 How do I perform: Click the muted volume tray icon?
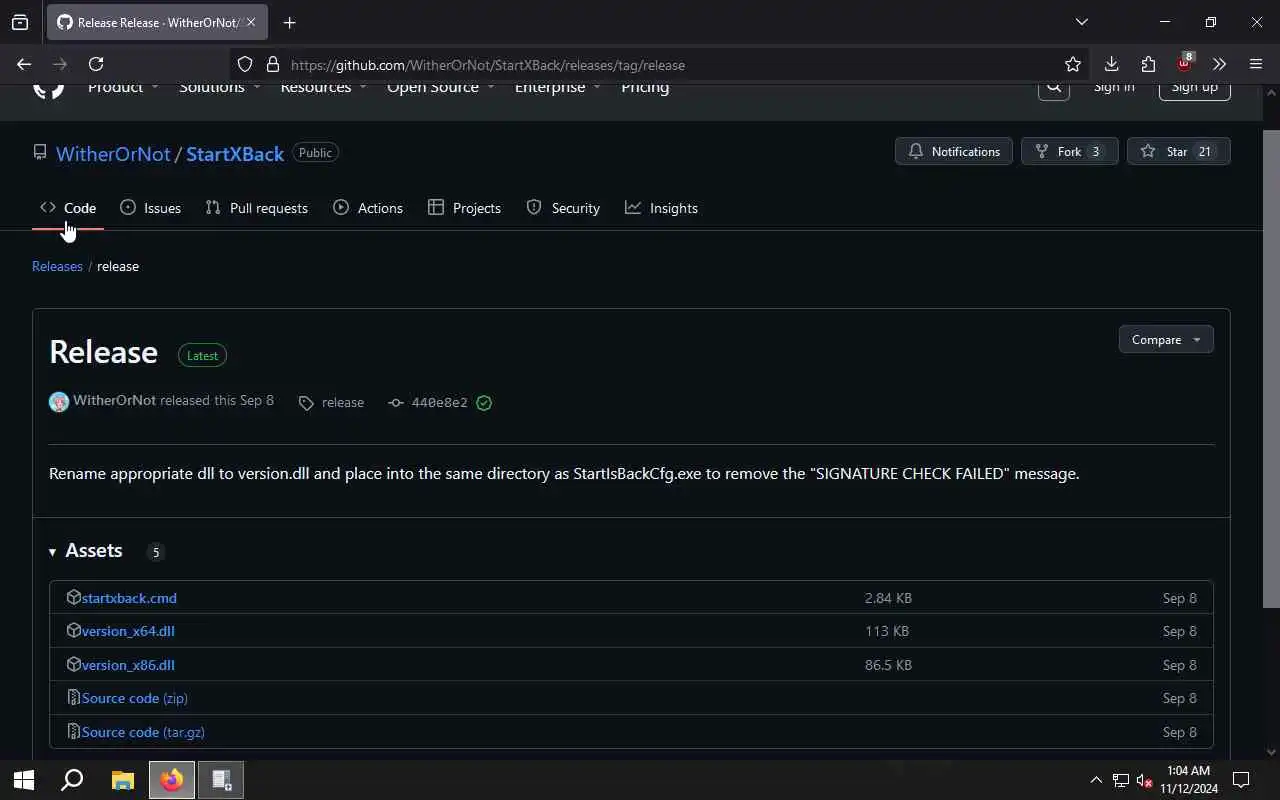click(1146, 780)
